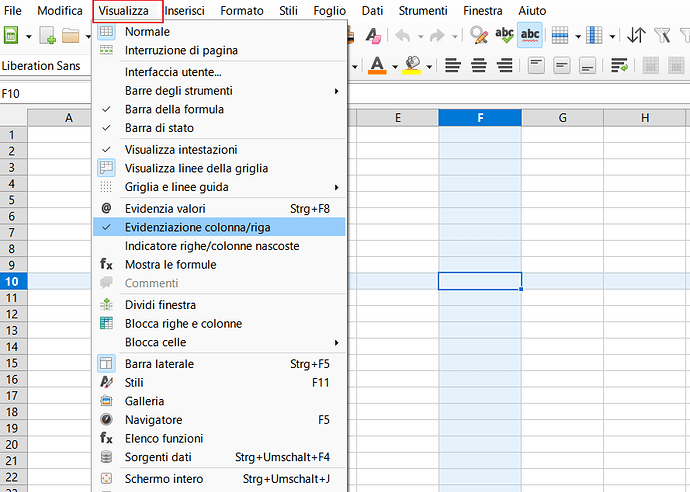The height and width of the screenshot is (492, 690).
Task: Open the Navigatore from the menu
Action: coord(153,420)
